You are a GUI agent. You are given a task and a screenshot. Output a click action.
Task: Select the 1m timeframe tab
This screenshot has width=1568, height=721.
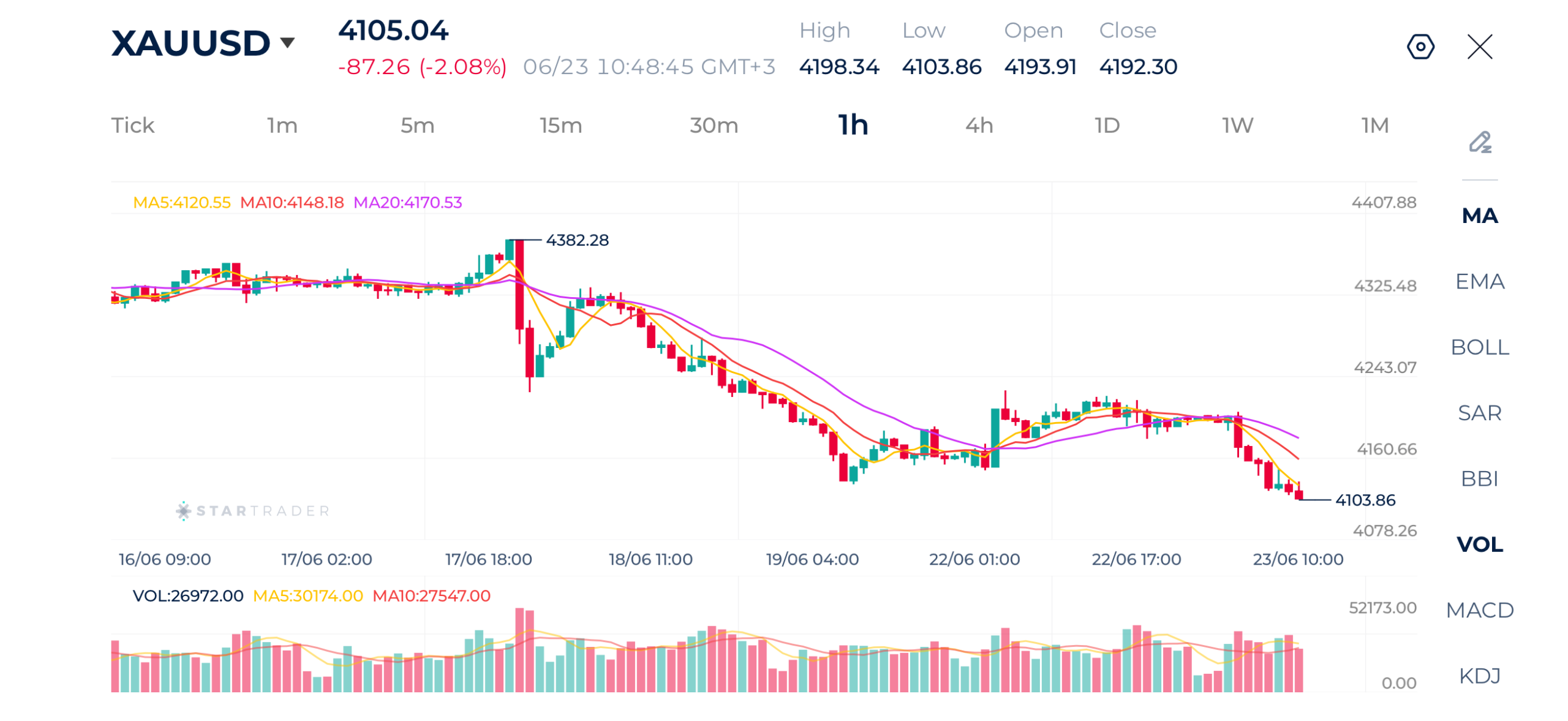[282, 125]
